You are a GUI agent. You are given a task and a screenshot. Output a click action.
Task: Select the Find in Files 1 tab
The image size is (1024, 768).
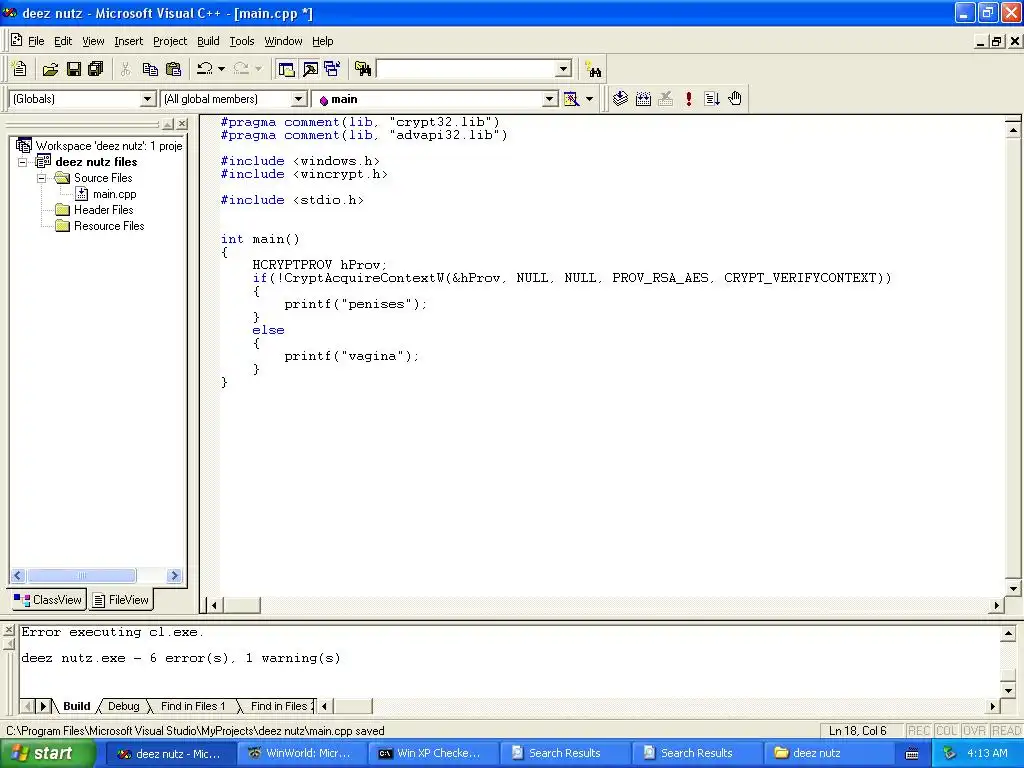coord(193,706)
